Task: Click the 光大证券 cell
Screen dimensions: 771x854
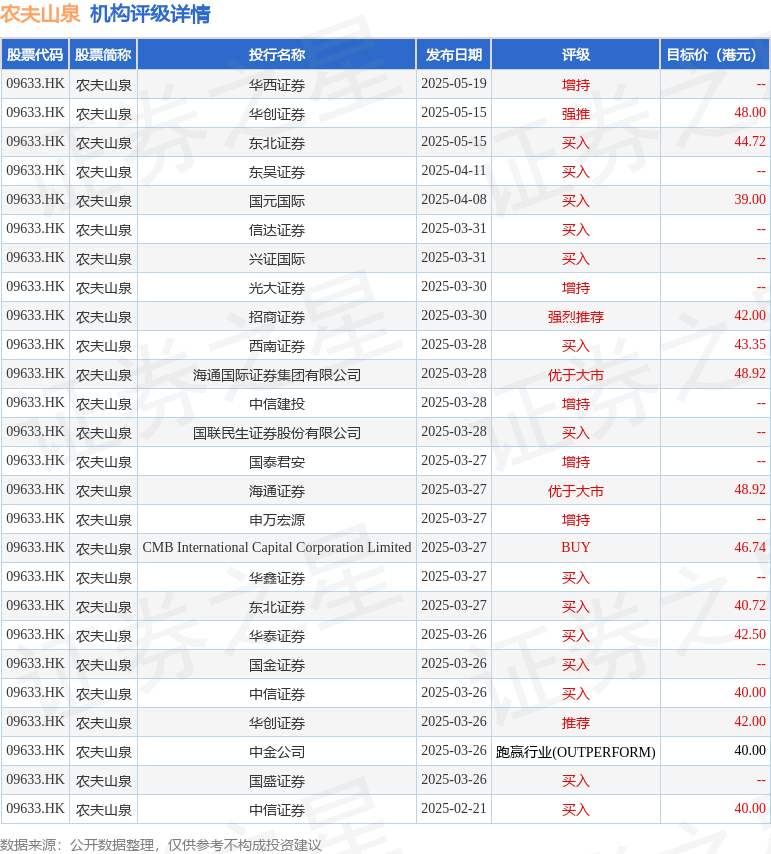Action: click(x=277, y=288)
